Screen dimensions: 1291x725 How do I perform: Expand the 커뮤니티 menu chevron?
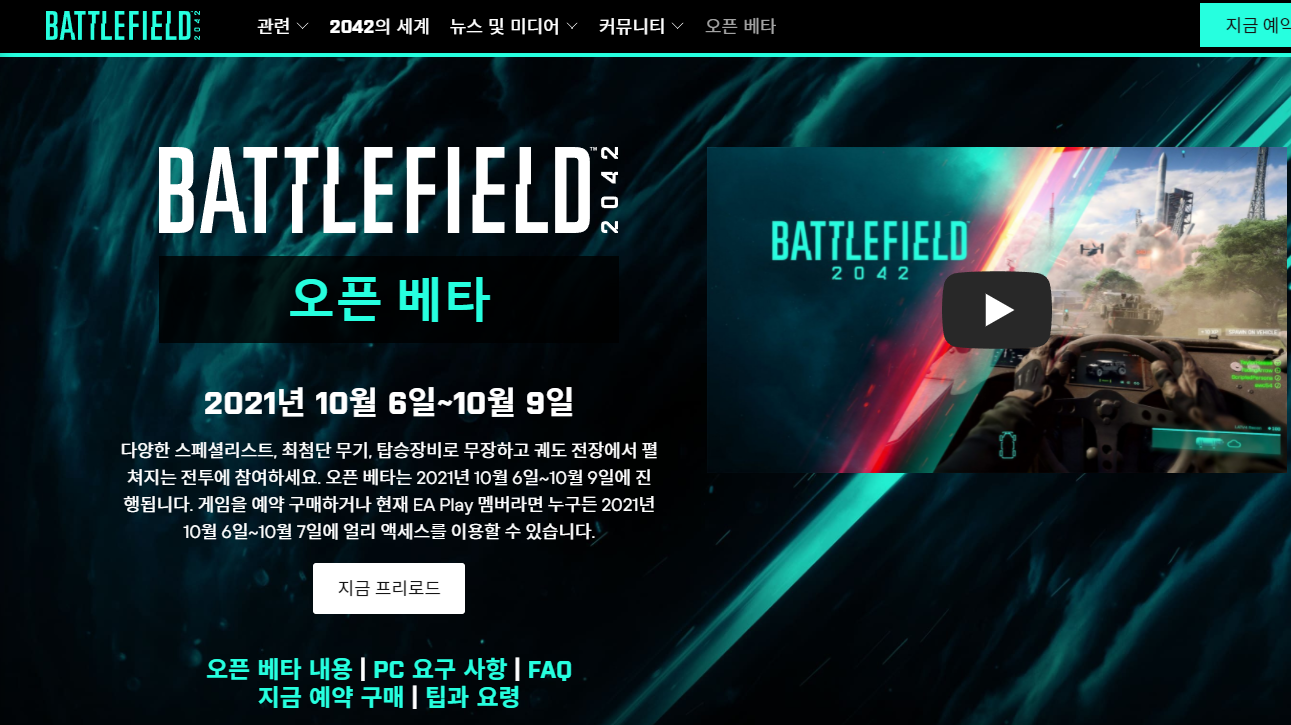[678, 27]
